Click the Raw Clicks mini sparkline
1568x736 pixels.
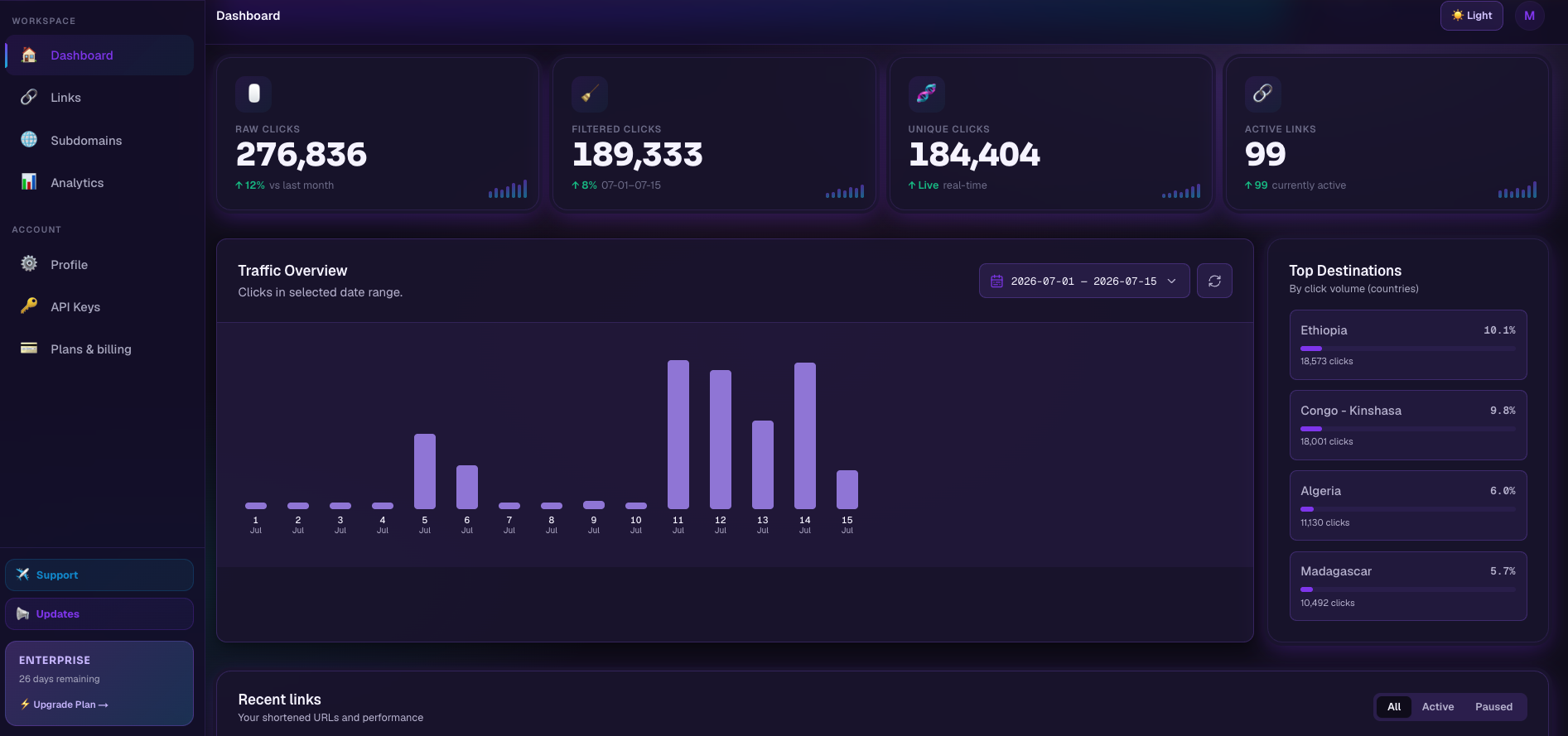(x=508, y=190)
